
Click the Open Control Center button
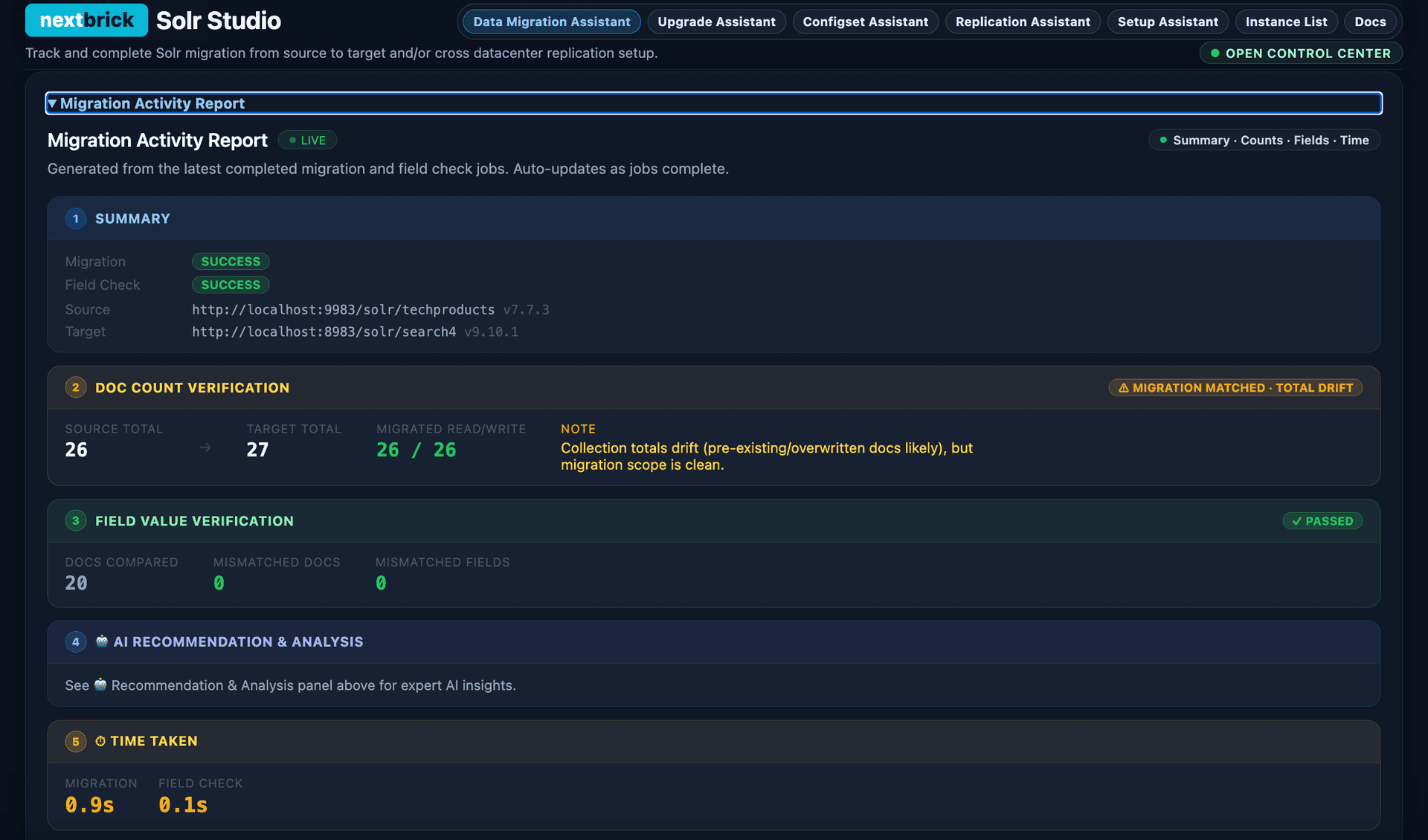click(x=1301, y=54)
